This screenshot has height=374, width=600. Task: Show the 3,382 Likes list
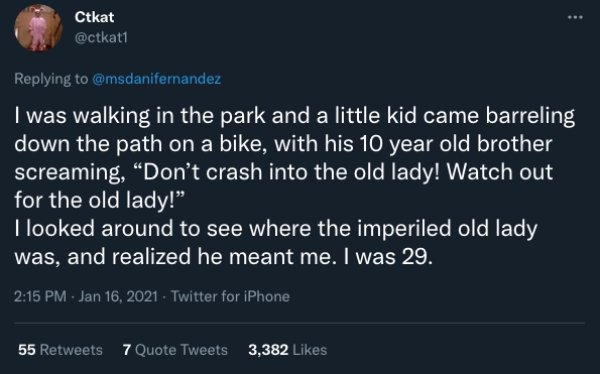click(x=287, y=350)
